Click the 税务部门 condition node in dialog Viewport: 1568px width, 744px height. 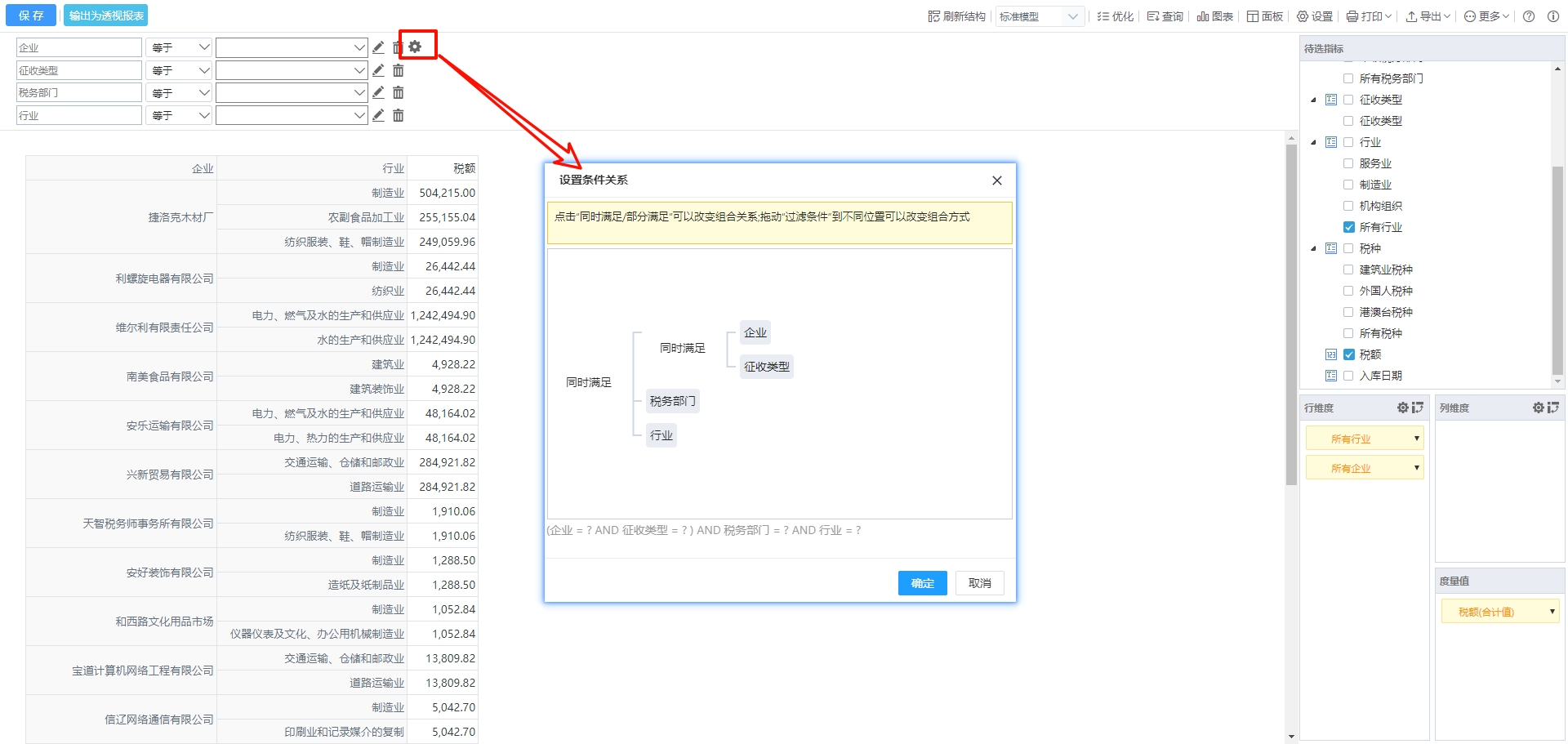click(672, 401)
